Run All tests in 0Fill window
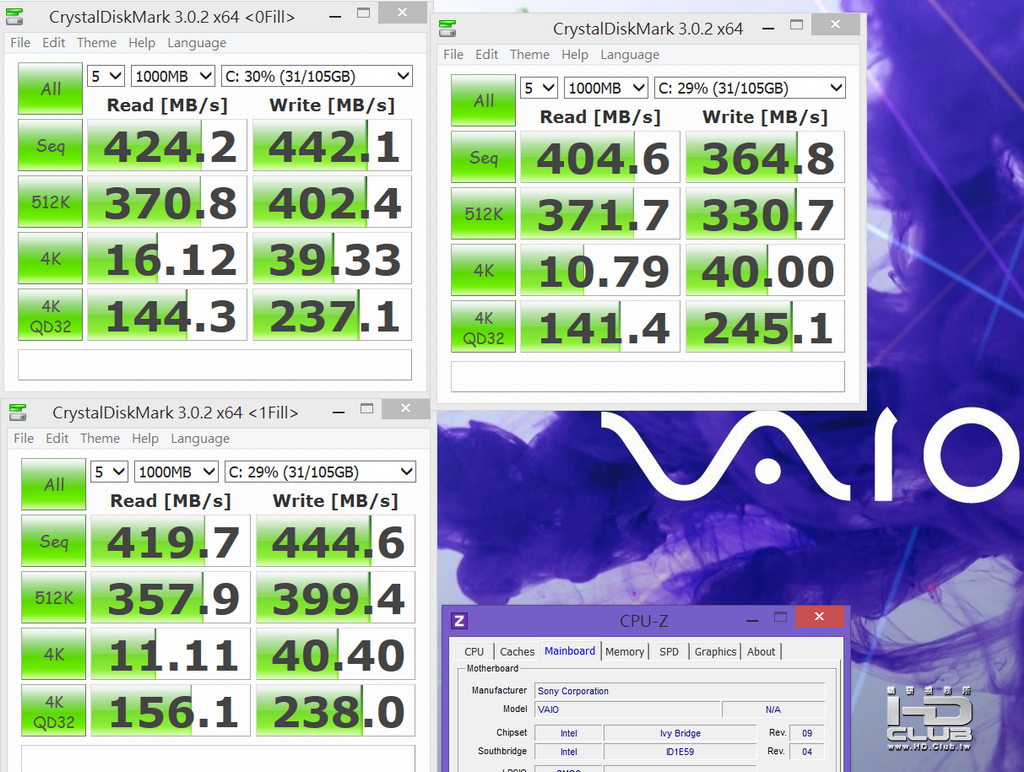 50,89
